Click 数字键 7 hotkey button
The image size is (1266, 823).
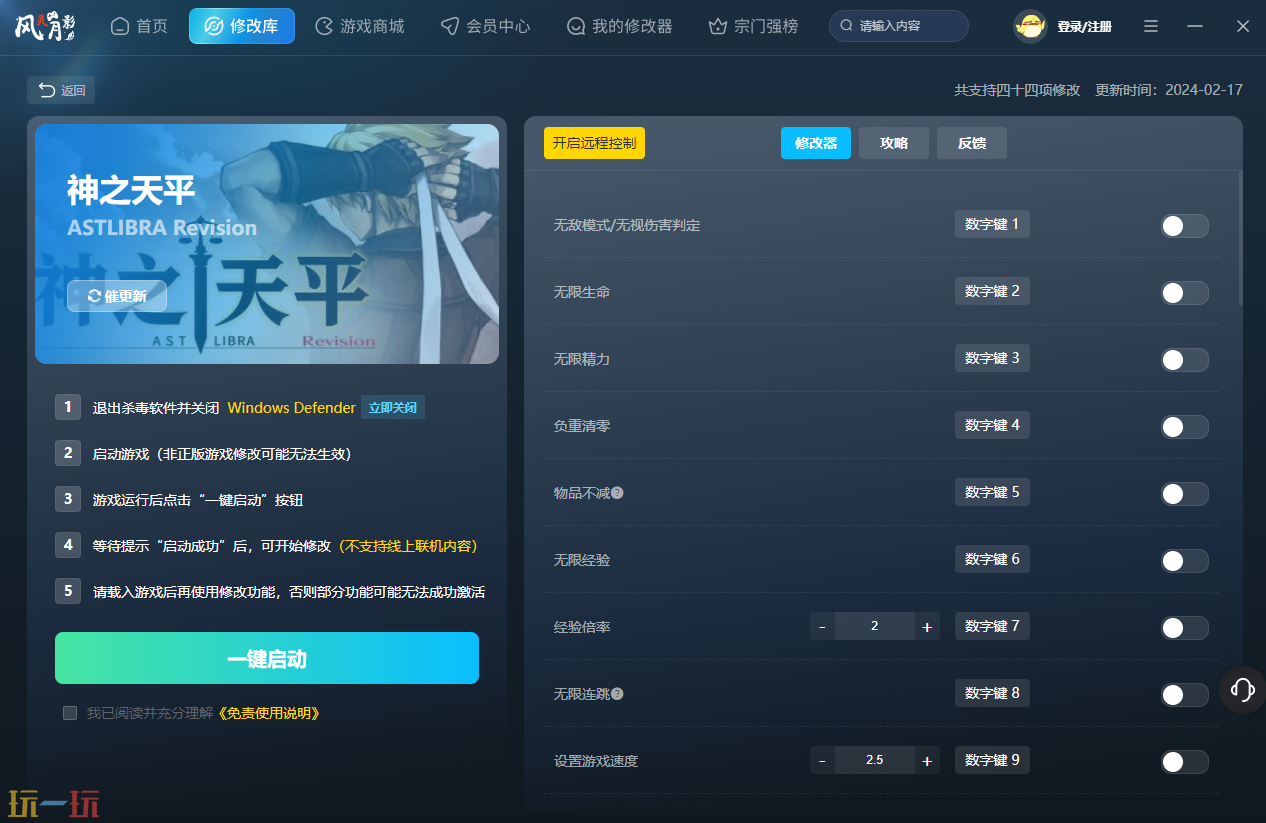click(992, 626)
